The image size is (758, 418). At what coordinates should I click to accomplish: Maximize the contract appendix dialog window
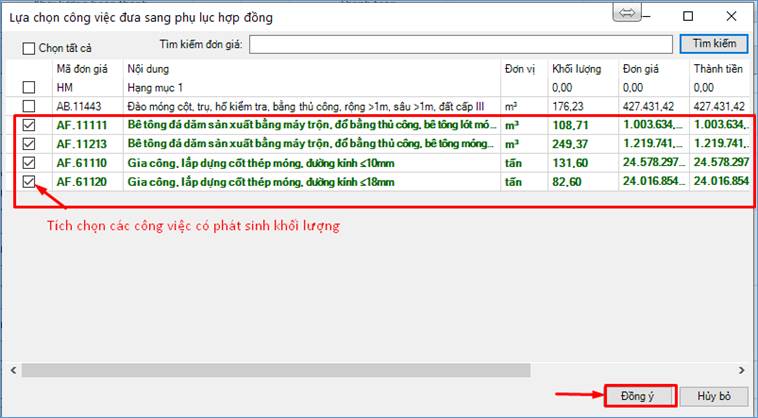point(688,17)
